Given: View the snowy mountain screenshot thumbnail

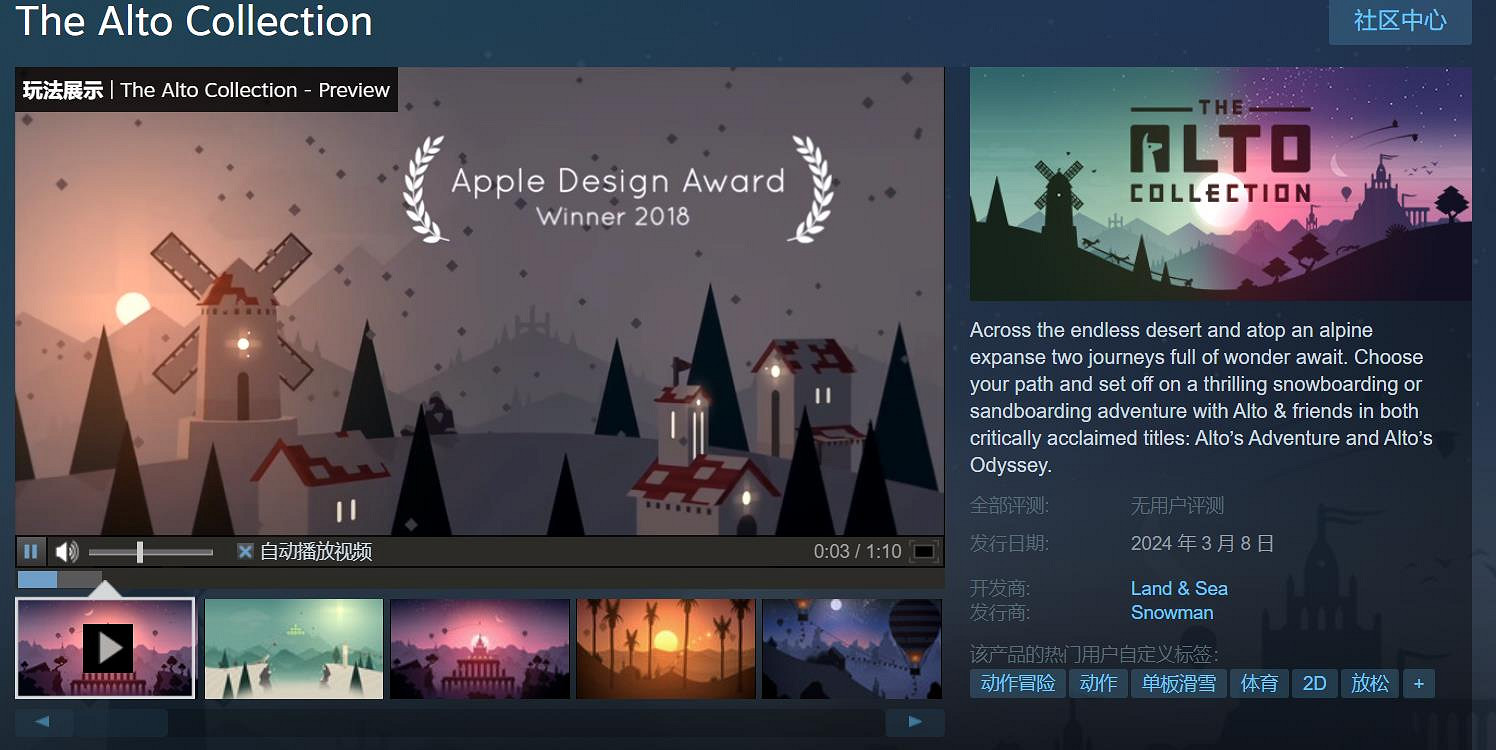Looking at the screenshot, I should click(294, 648).
